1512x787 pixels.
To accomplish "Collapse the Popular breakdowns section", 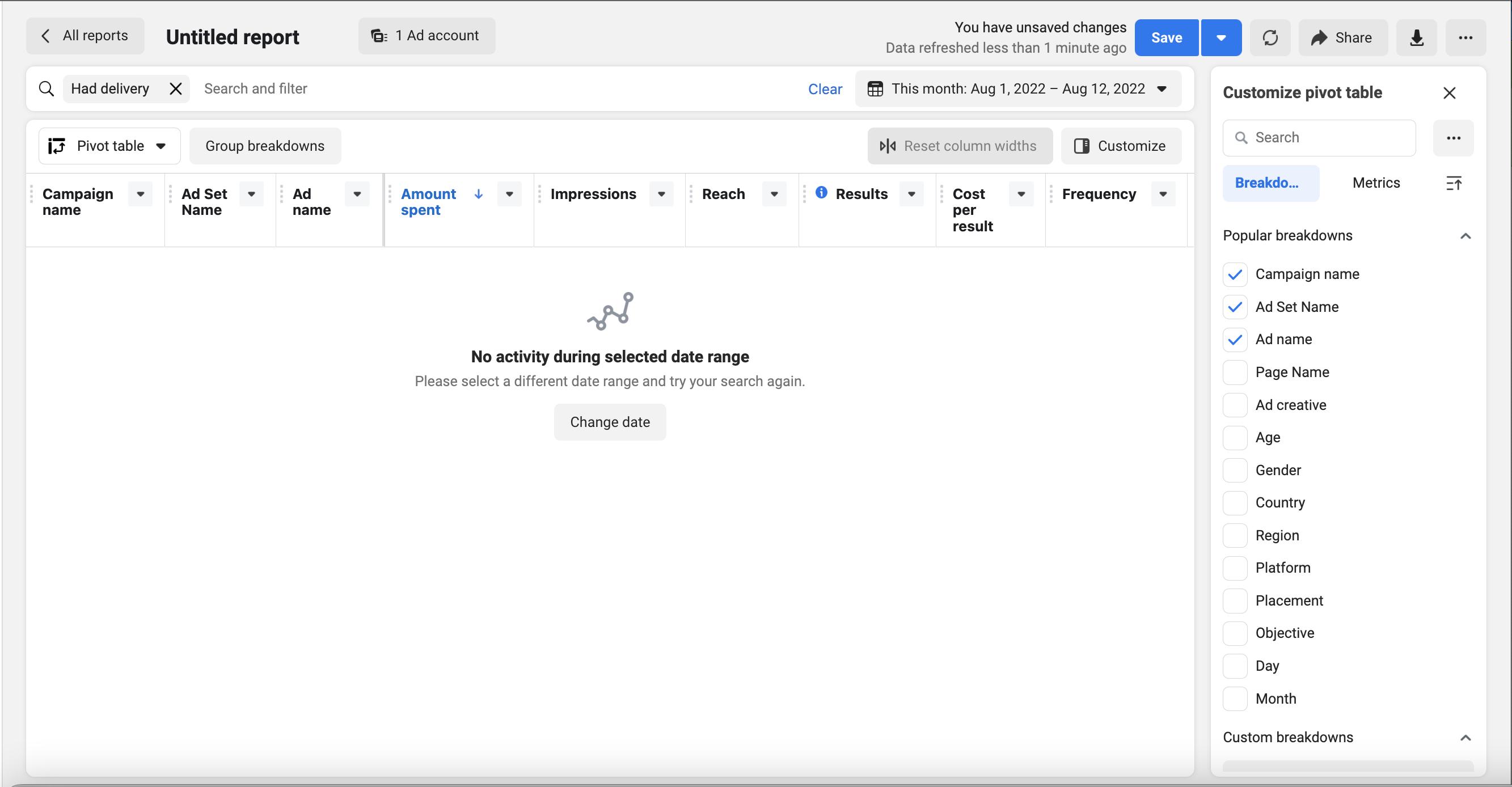I will click(1465, 236).
